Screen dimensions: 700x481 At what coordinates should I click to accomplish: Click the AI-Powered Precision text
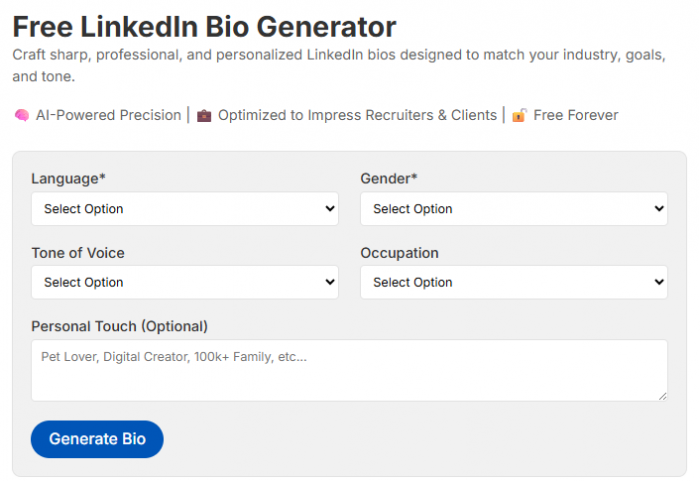[108, 115]
